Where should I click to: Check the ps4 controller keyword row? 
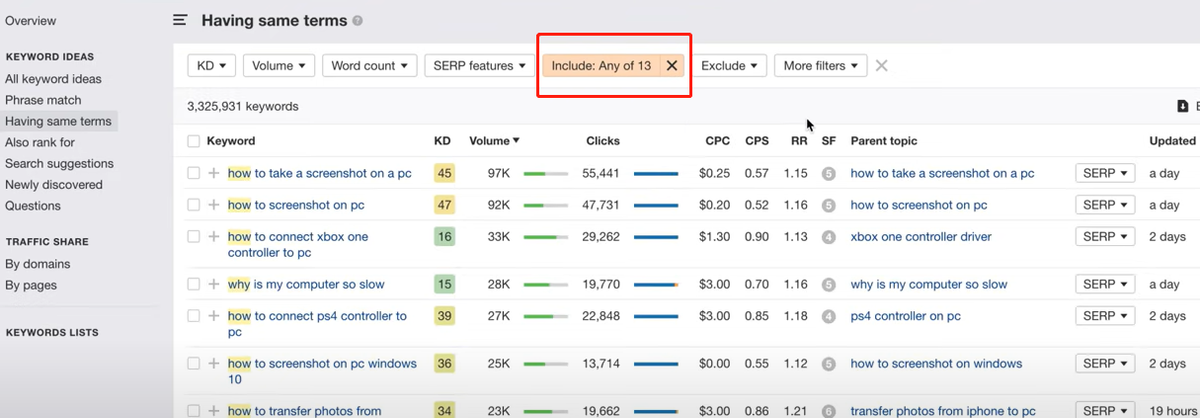pos(194,316)
